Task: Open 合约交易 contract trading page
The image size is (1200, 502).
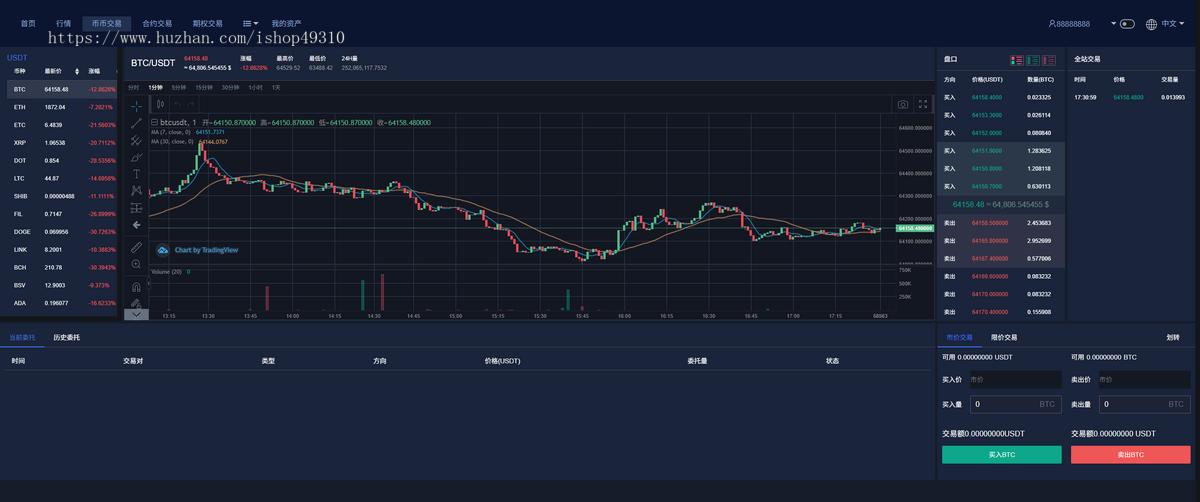Action: 157,22
